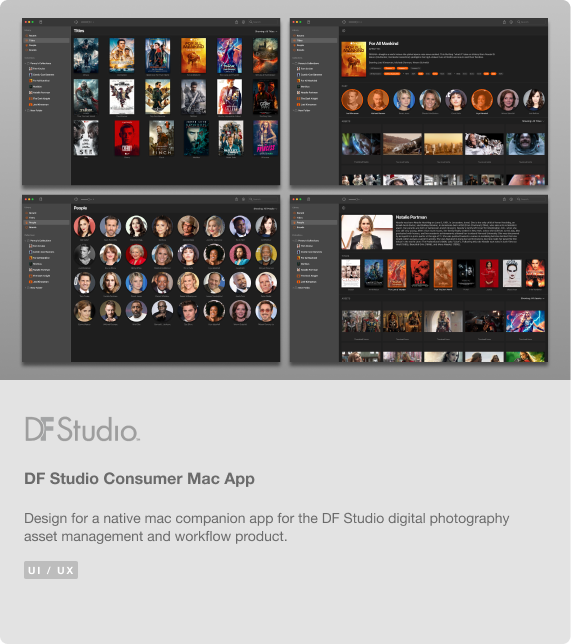Image resolution: width=571 pixels, height=644 pixels.
Task: Click the UI / UX tag
Action: click(51, 570)
